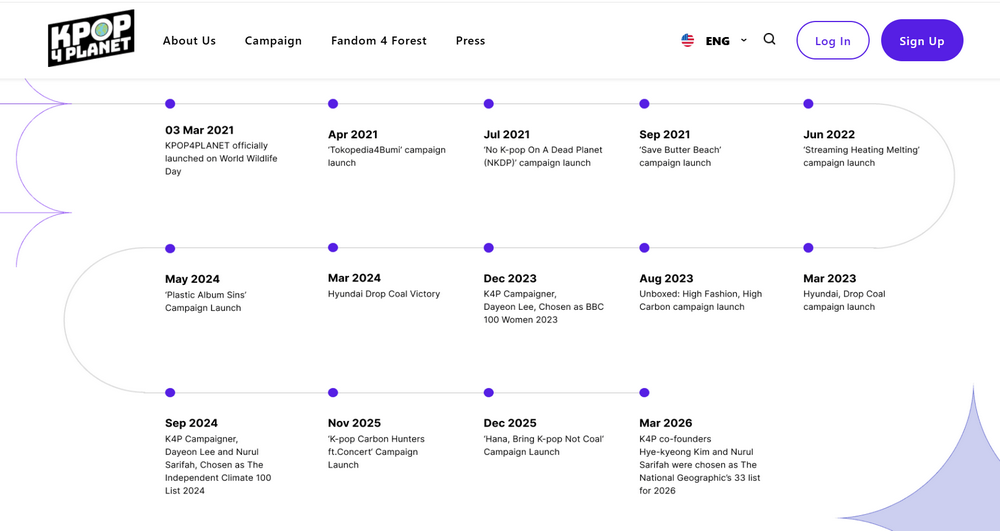1000x531 pixels.
Task: Select the Apr 2021 timeline dot
Action: pyautogui.click(x=333, y=104)
